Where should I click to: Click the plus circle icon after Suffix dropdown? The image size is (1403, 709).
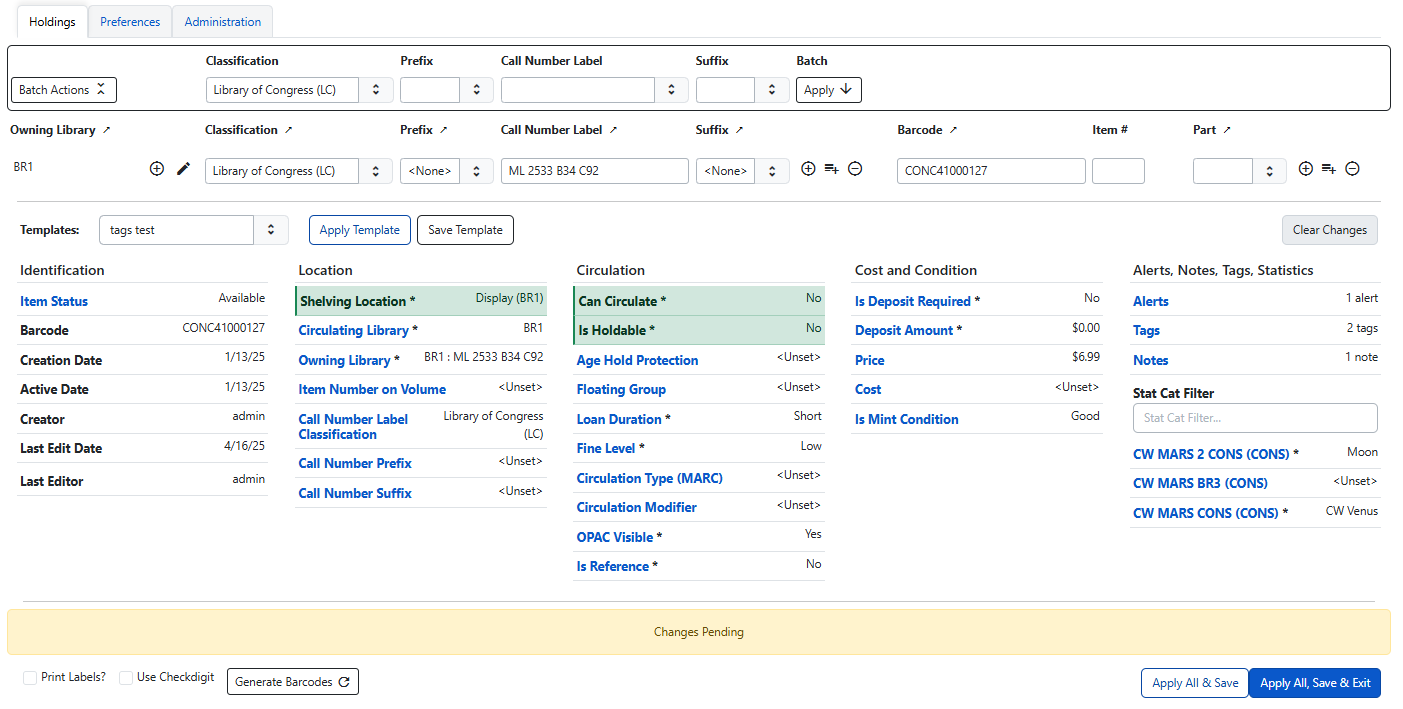(809, 169)
